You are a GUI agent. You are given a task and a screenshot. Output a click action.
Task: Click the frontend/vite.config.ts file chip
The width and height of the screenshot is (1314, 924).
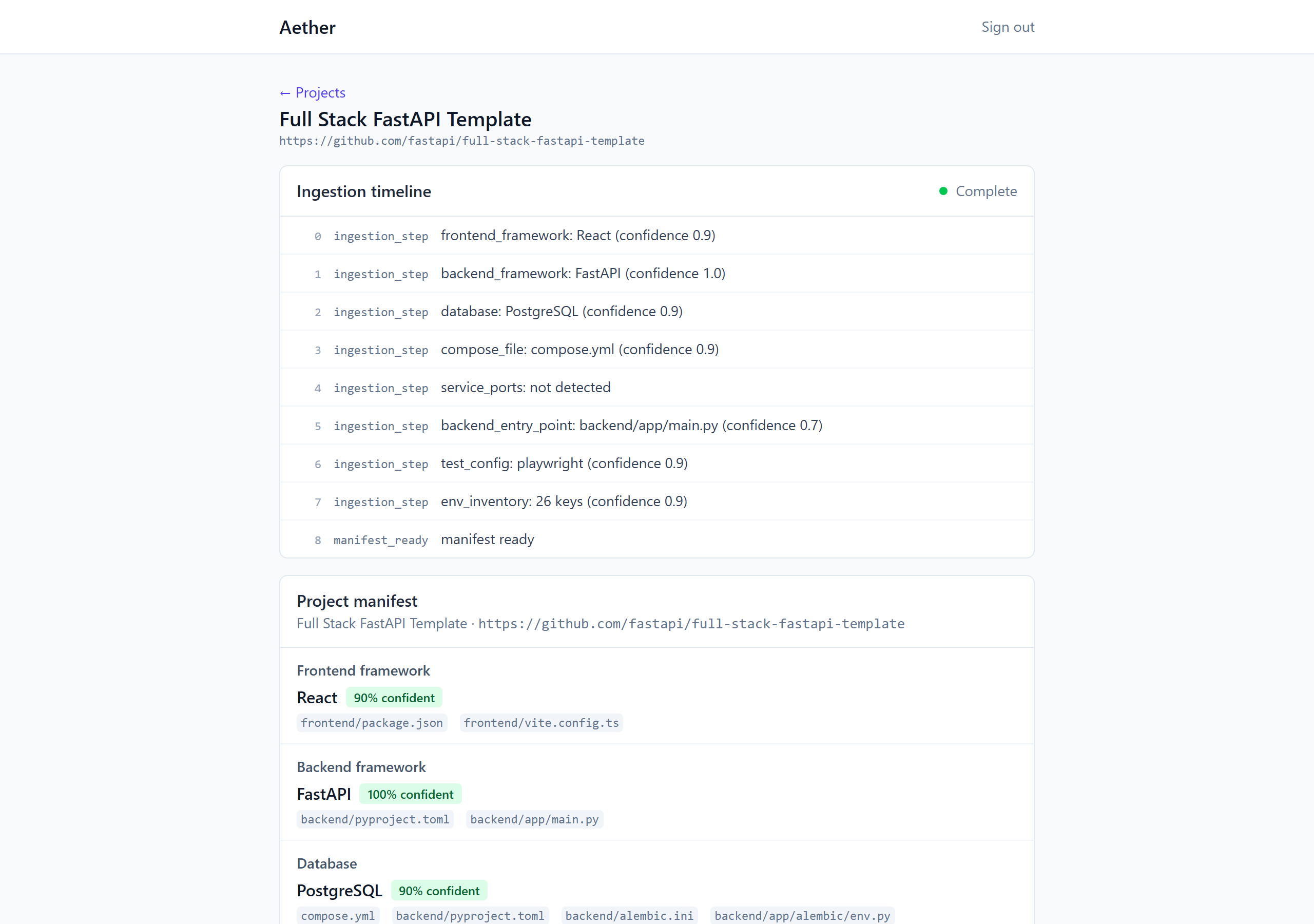542,722
